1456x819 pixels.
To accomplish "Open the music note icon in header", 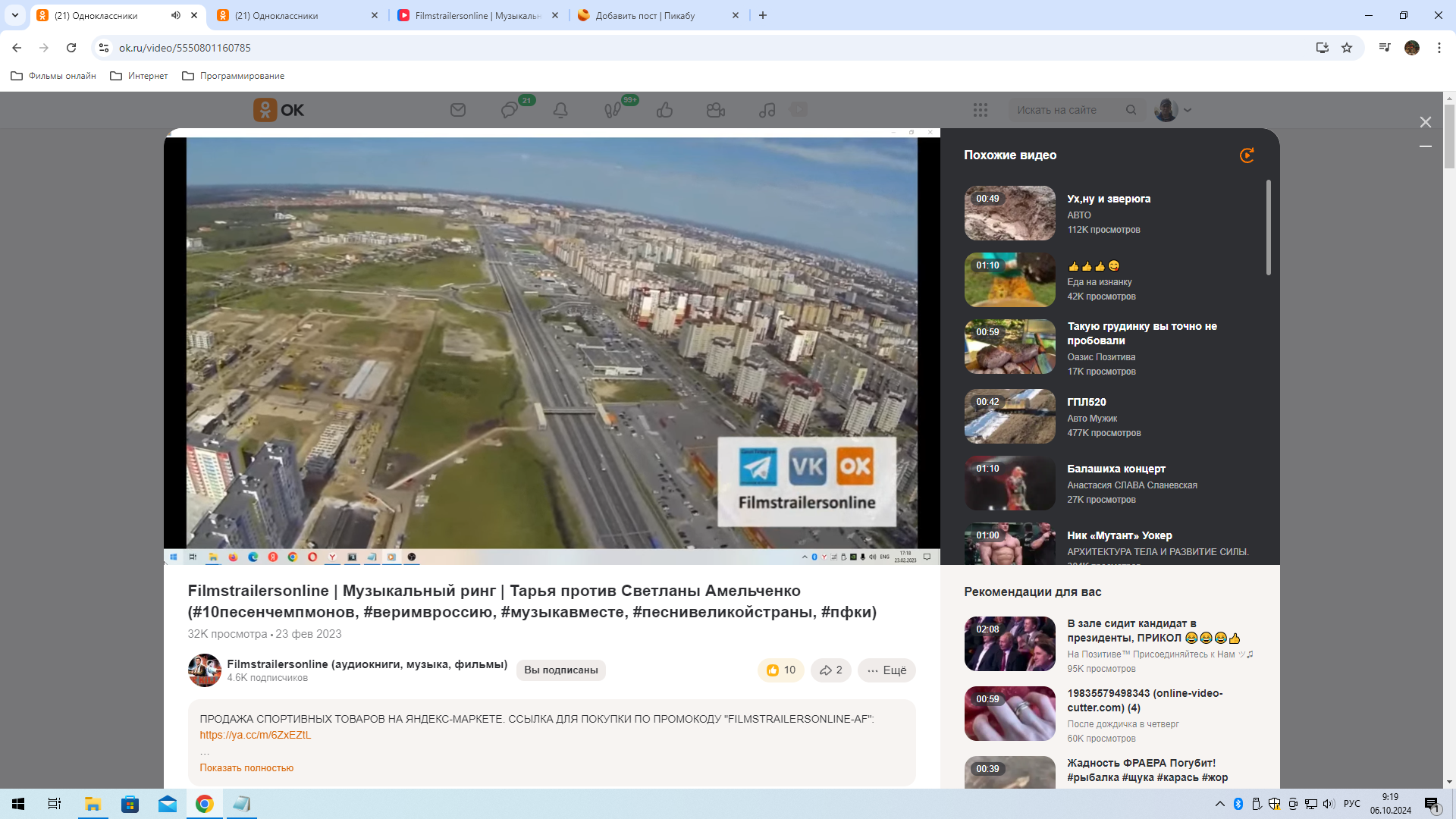I will coord(767,110).
